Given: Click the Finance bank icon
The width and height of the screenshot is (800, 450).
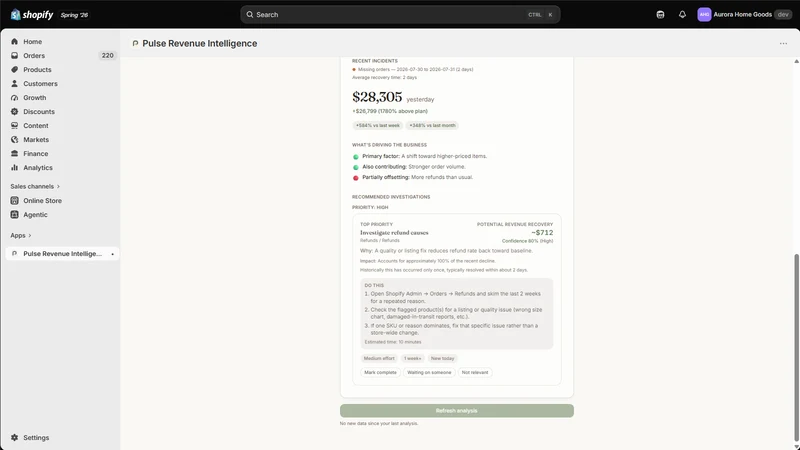Looking at the screenshot, I should (14, 154).
